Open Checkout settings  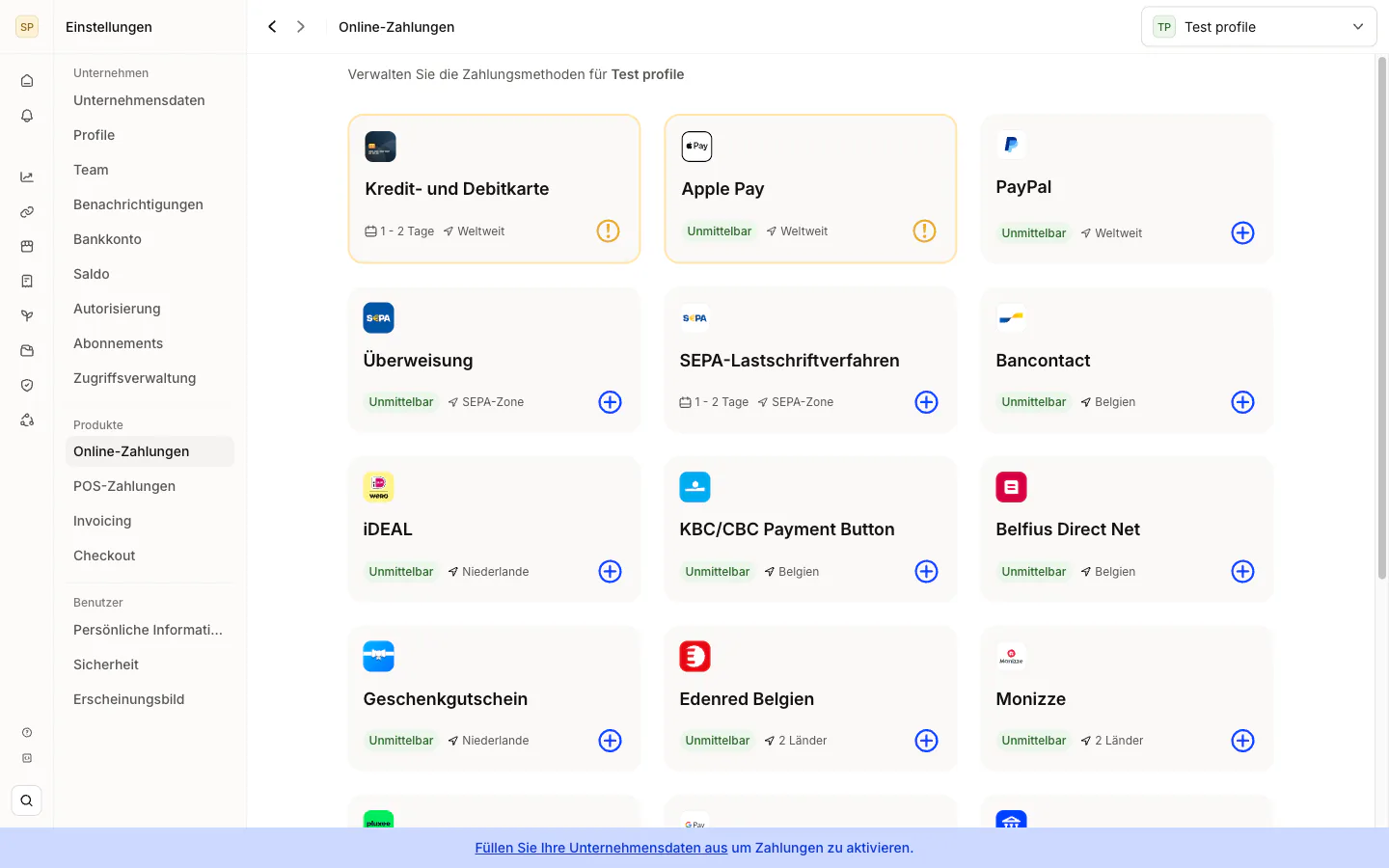[150, 556]
